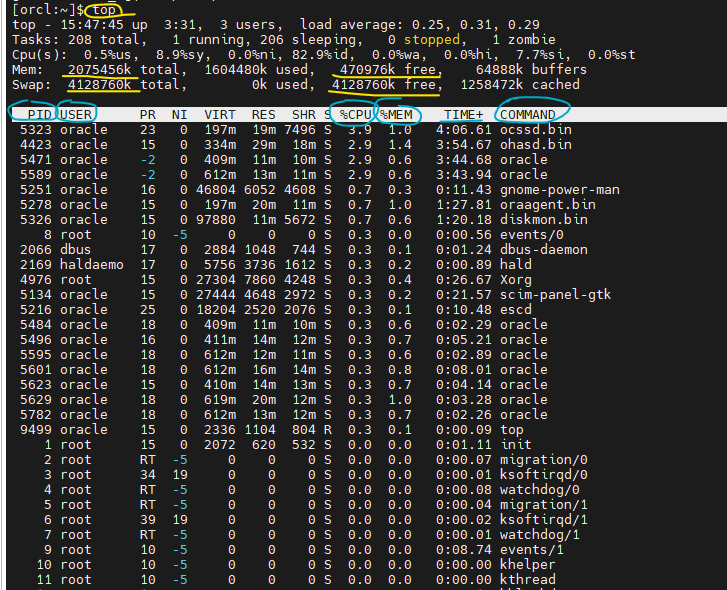The width and height of the screenshot is (727, 590).
Task: Click the scim-panel-gtk command
Action: (x=555, y=294)
